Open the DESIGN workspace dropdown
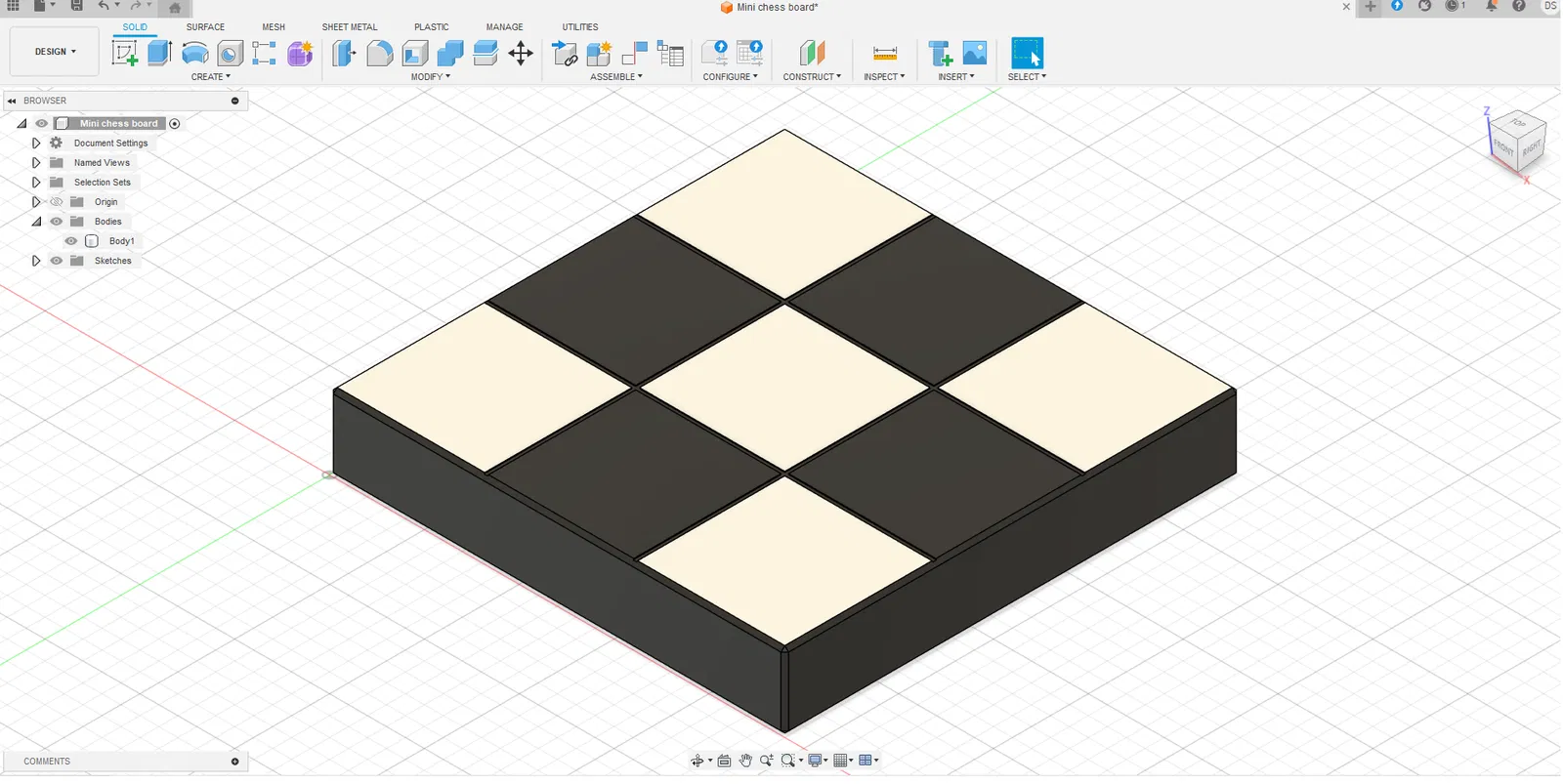Viewport: 1563px width, 784px height. [55, 52]
